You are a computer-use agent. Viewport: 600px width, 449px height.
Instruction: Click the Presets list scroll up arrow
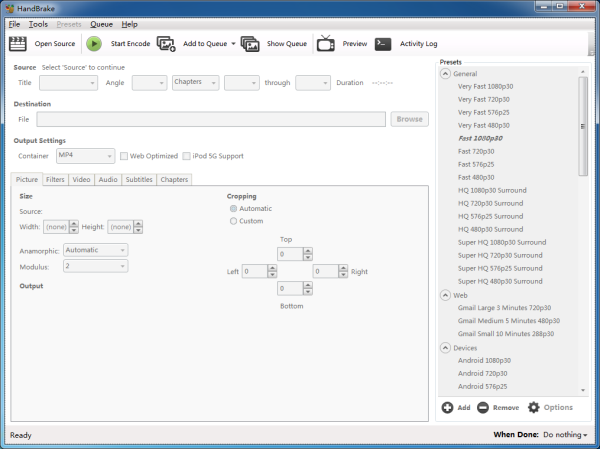[x=583, y=72]
